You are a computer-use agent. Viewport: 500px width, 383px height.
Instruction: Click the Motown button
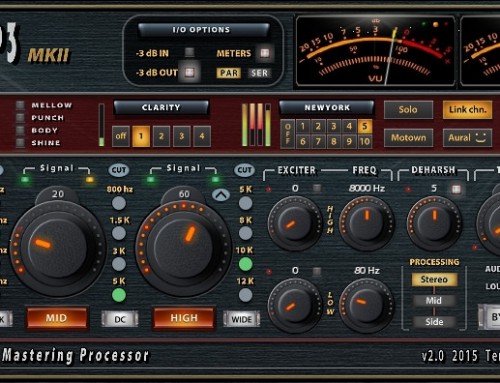pos(408,138)
